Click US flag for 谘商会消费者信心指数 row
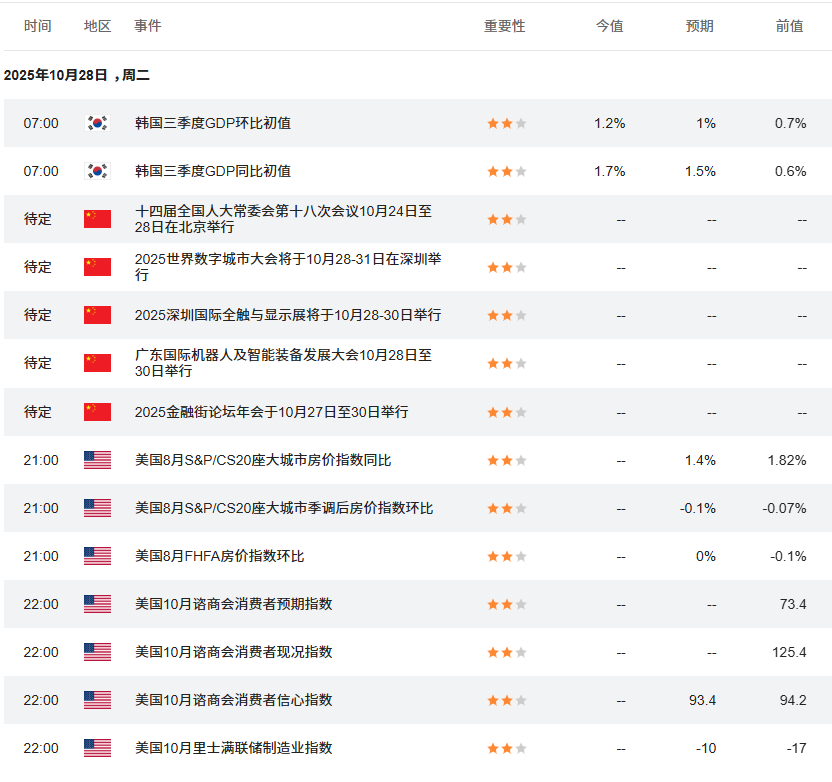832x782 pixels. (x=97, y=700)
